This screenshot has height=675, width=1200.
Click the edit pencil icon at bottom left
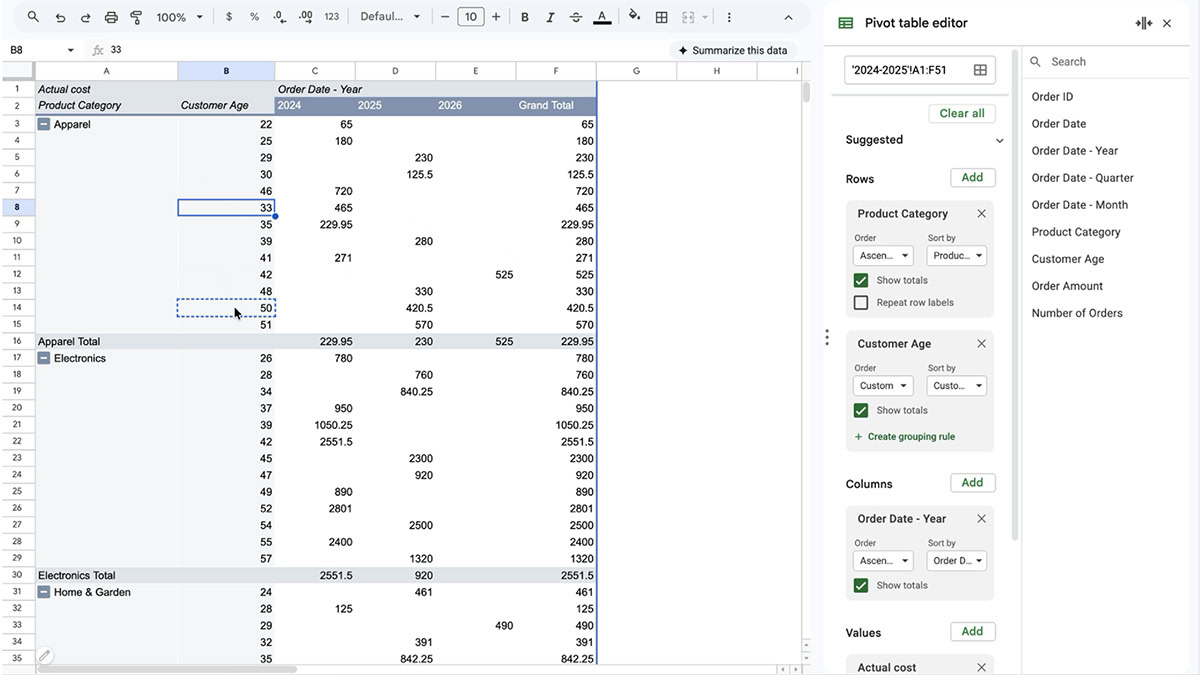pyautogui.click(x=44, y=657)
